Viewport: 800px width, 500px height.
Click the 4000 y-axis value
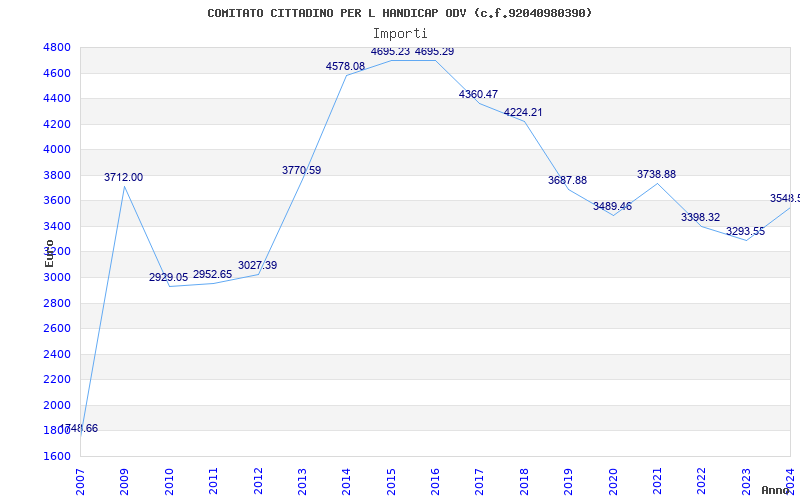click(x=57, y=150)
